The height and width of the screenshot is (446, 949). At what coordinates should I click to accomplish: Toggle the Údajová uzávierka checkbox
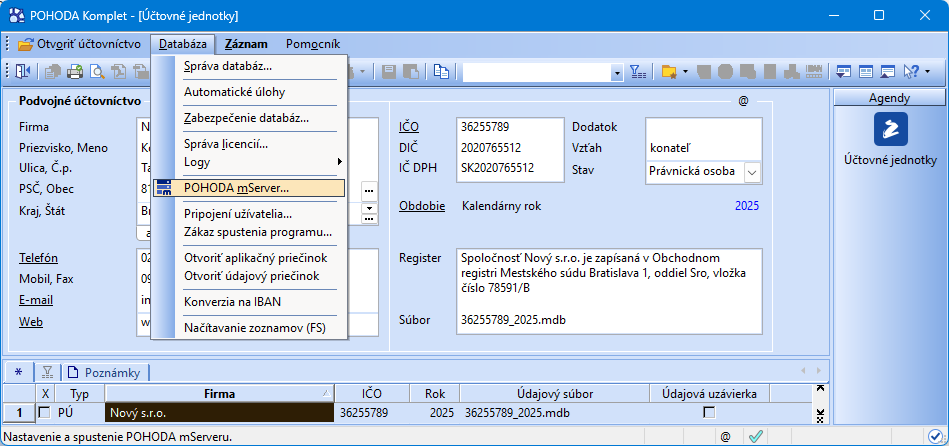point(709,412)
